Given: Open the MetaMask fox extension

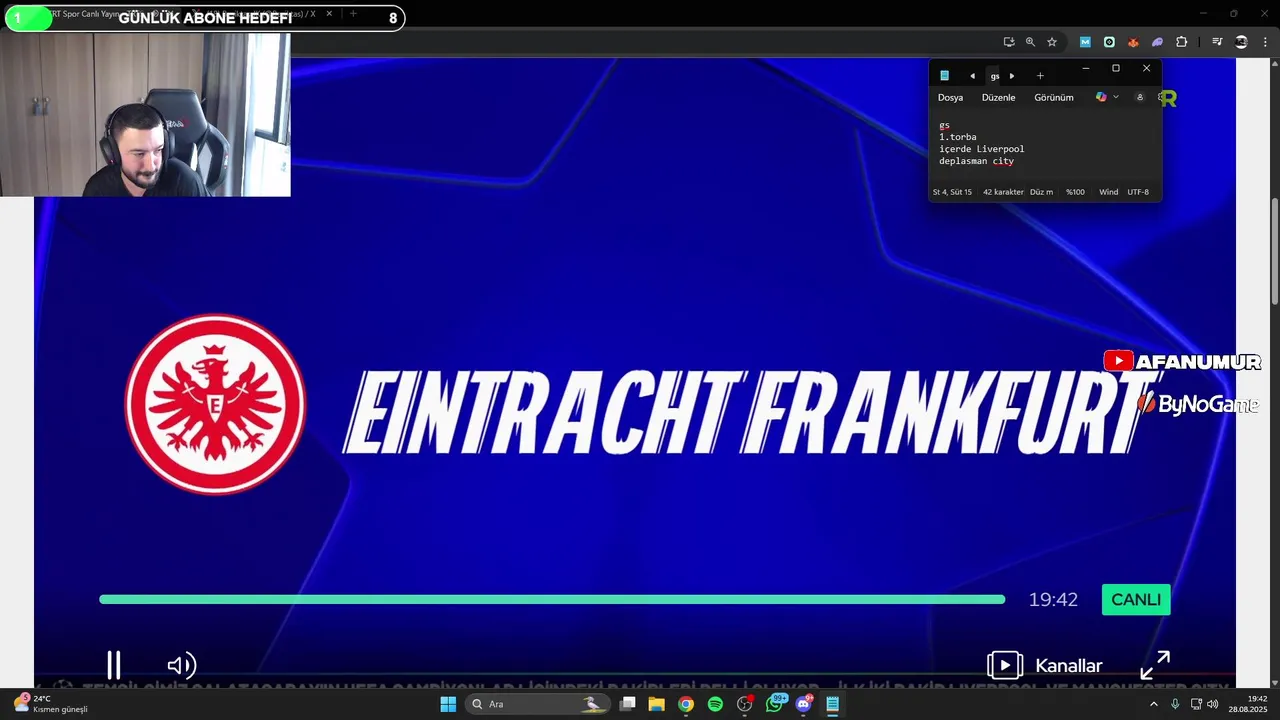Looking at the screenshot, I should [1133, 42].
